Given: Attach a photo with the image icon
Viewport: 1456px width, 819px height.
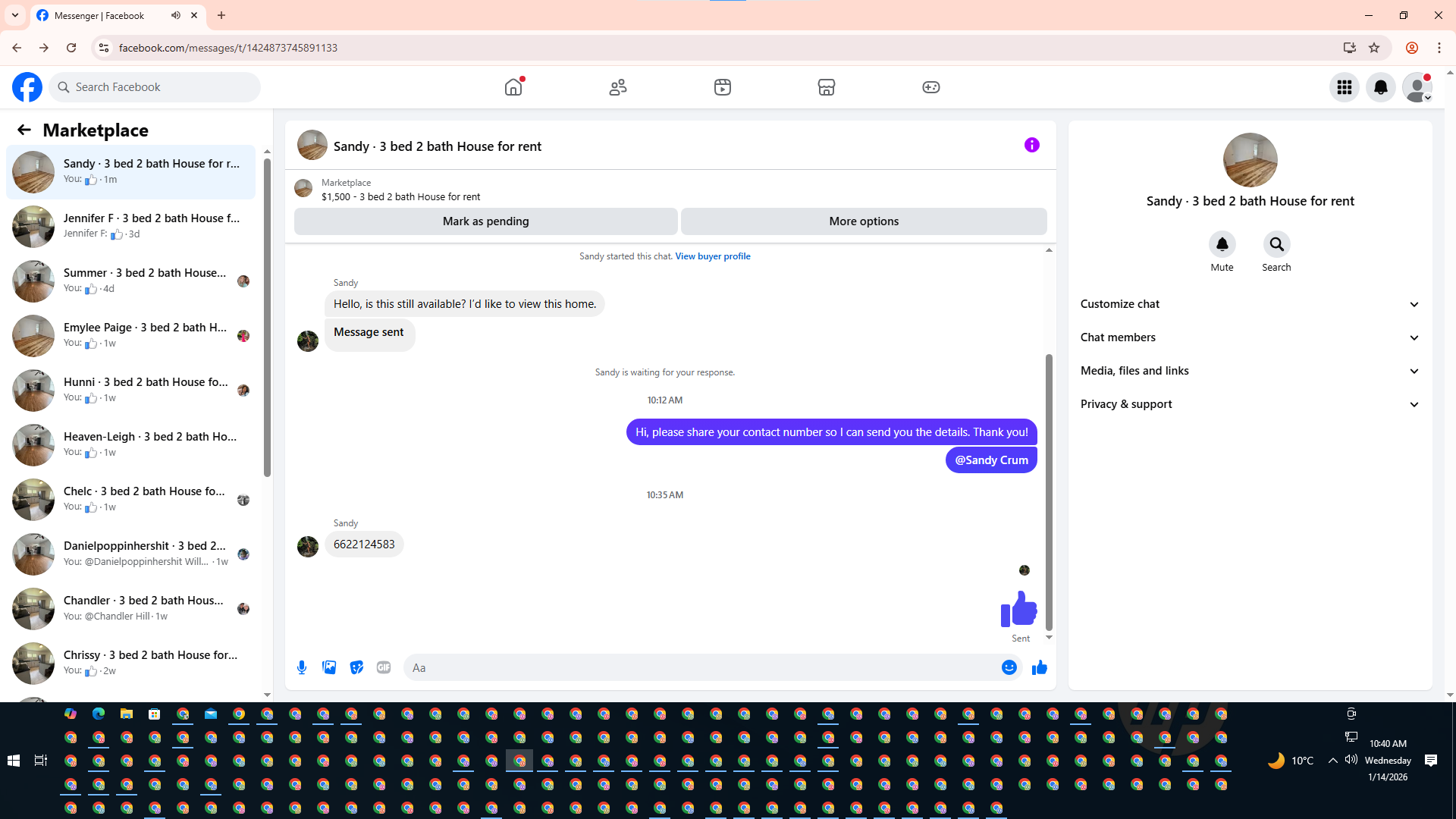Looking at the screenshot, I should [329, 667].
